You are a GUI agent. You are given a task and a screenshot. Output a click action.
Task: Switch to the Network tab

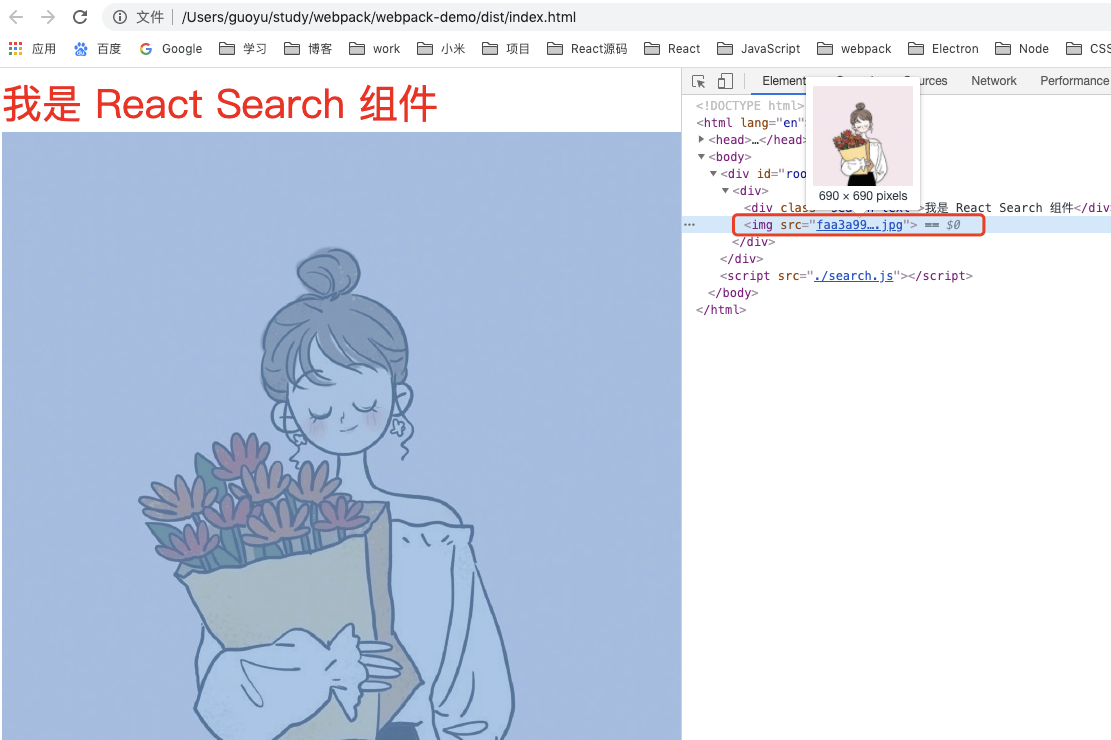tap(993, 80)
